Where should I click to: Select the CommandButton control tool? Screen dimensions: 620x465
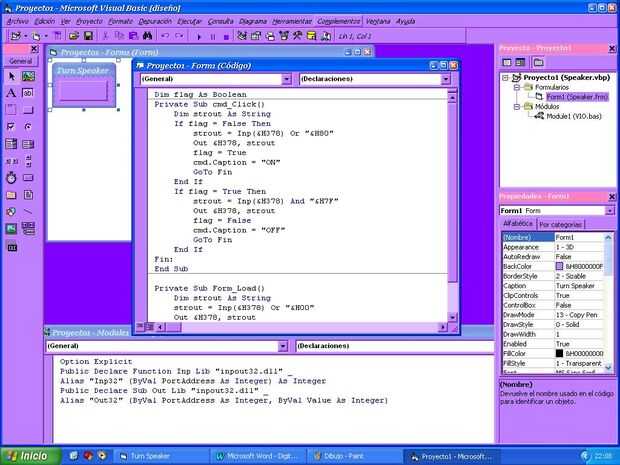coord(28,110)
